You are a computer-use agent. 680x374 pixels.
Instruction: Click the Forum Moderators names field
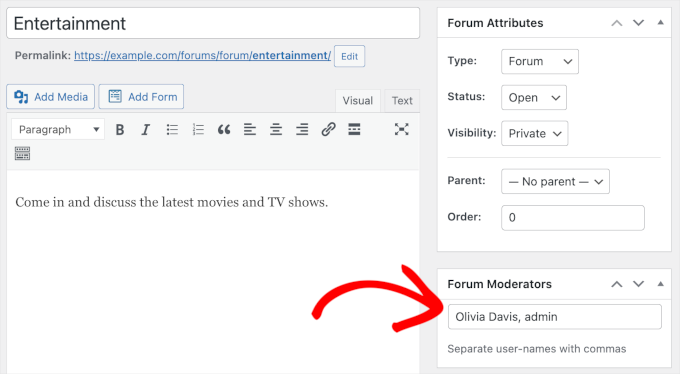coord(555,317)
